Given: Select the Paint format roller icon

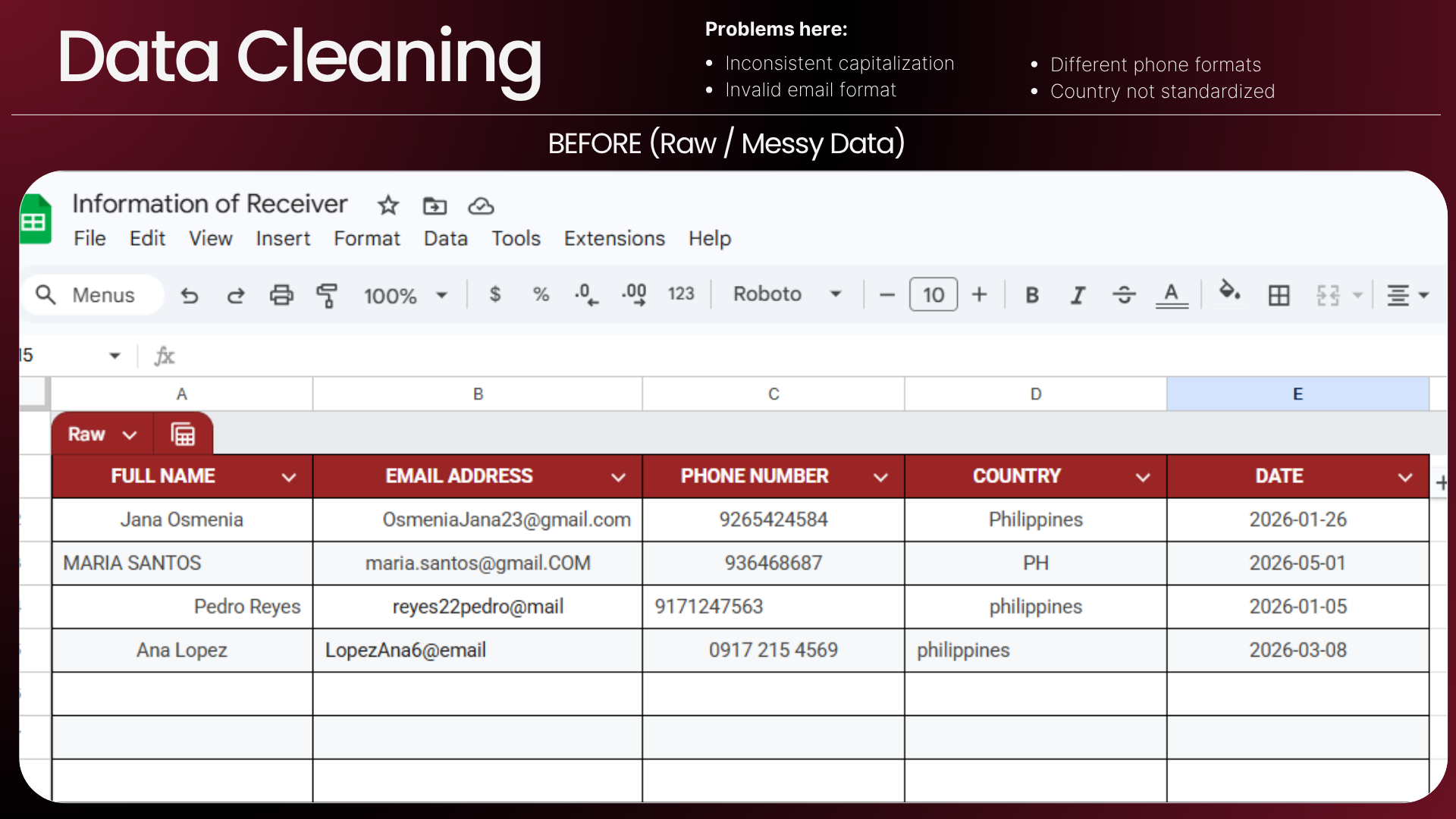Looking at the screenshot, I should pos(327,295).
